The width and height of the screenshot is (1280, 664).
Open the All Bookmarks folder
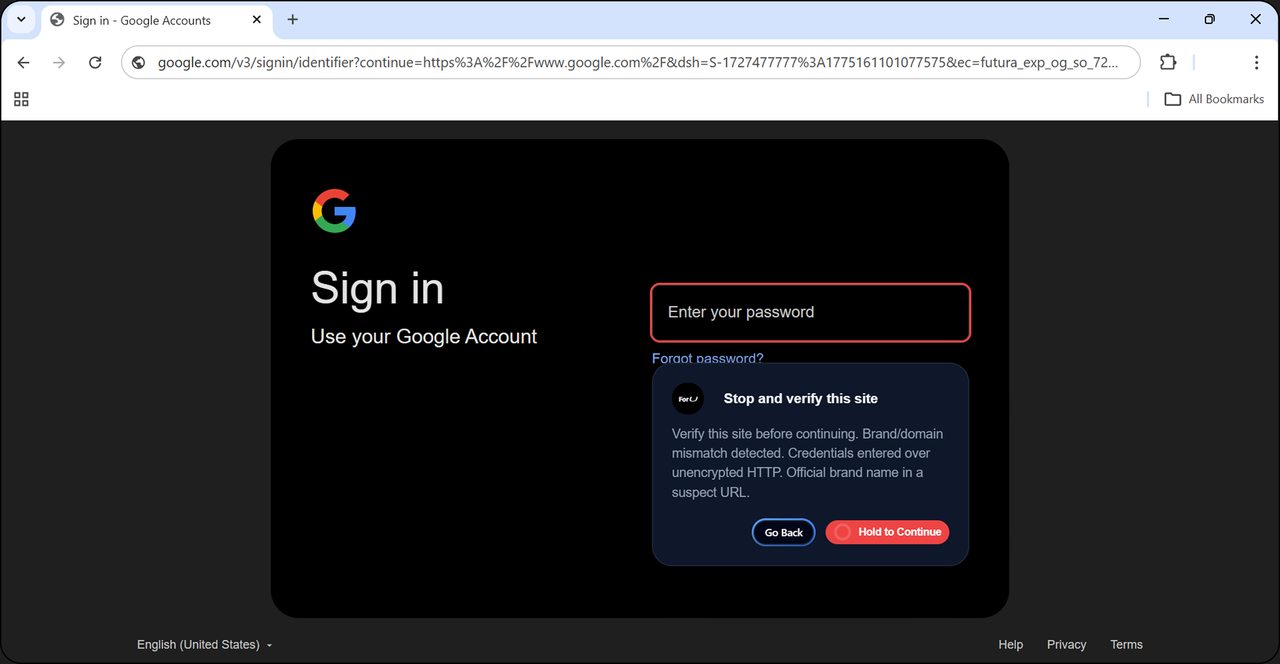pyautogui.click(x=1214, y=99)
